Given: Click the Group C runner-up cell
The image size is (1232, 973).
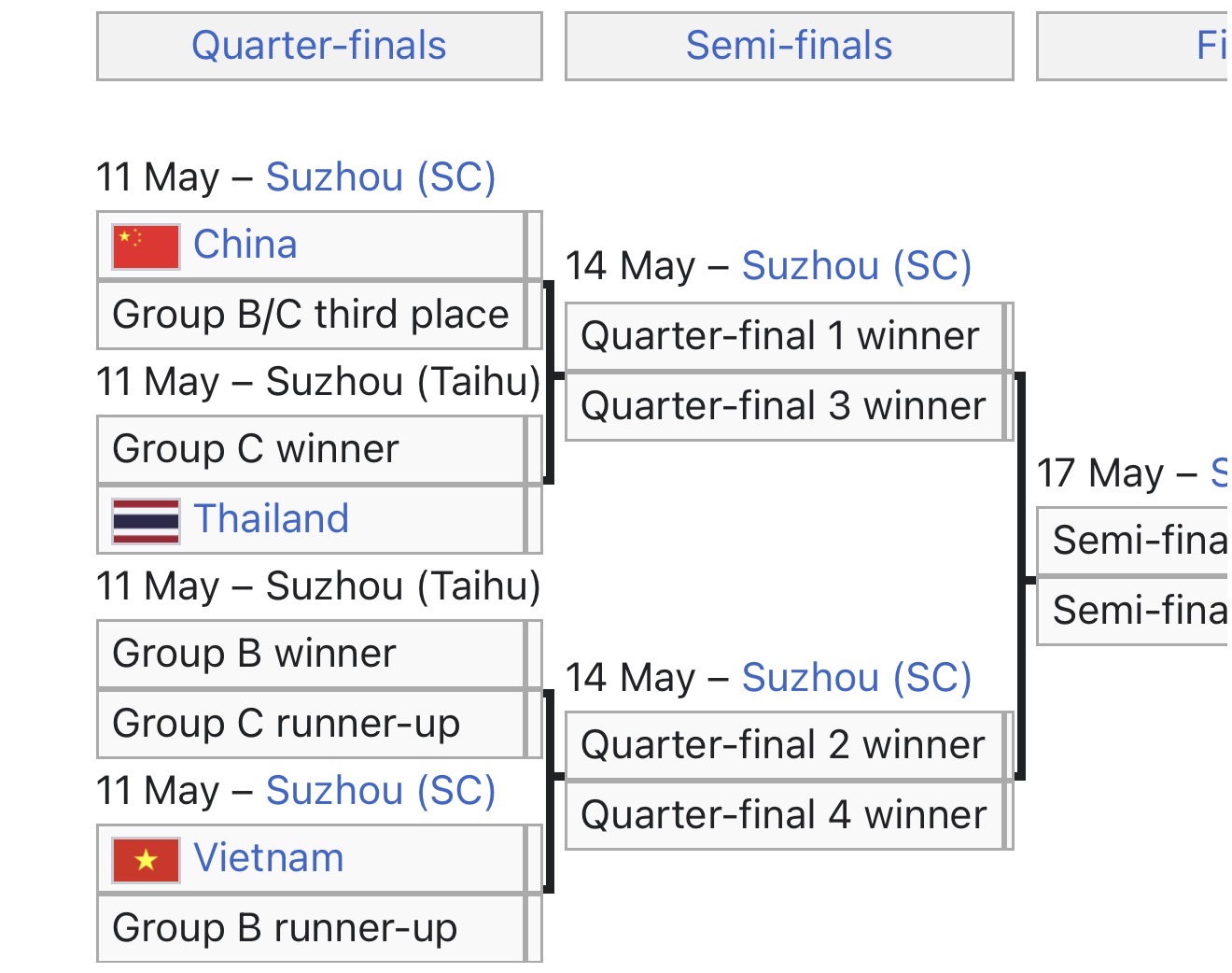Looking at the screenshot, I should [x=312, y=724].
